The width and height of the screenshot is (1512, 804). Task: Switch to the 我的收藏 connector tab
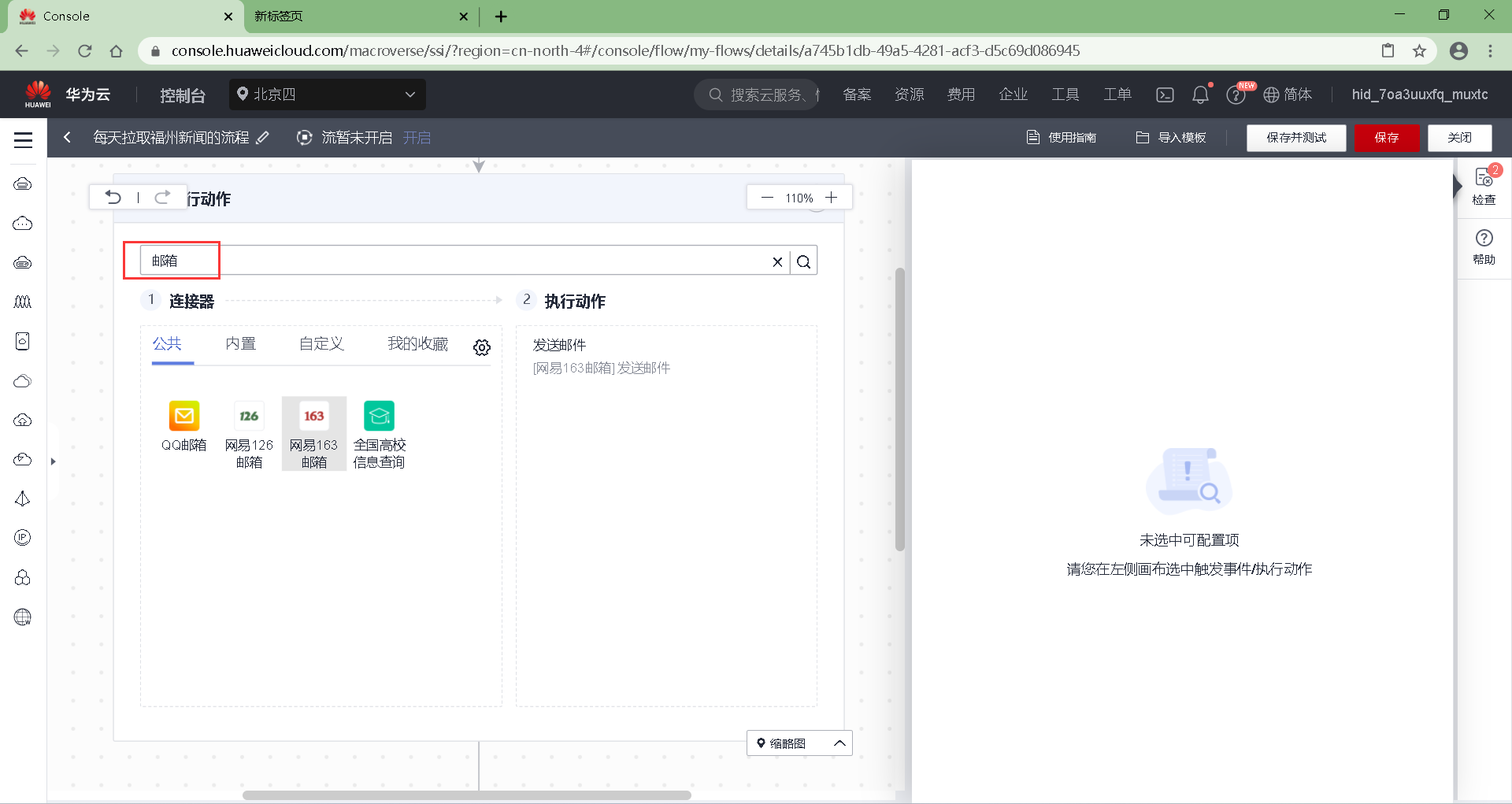click(417, 344)
